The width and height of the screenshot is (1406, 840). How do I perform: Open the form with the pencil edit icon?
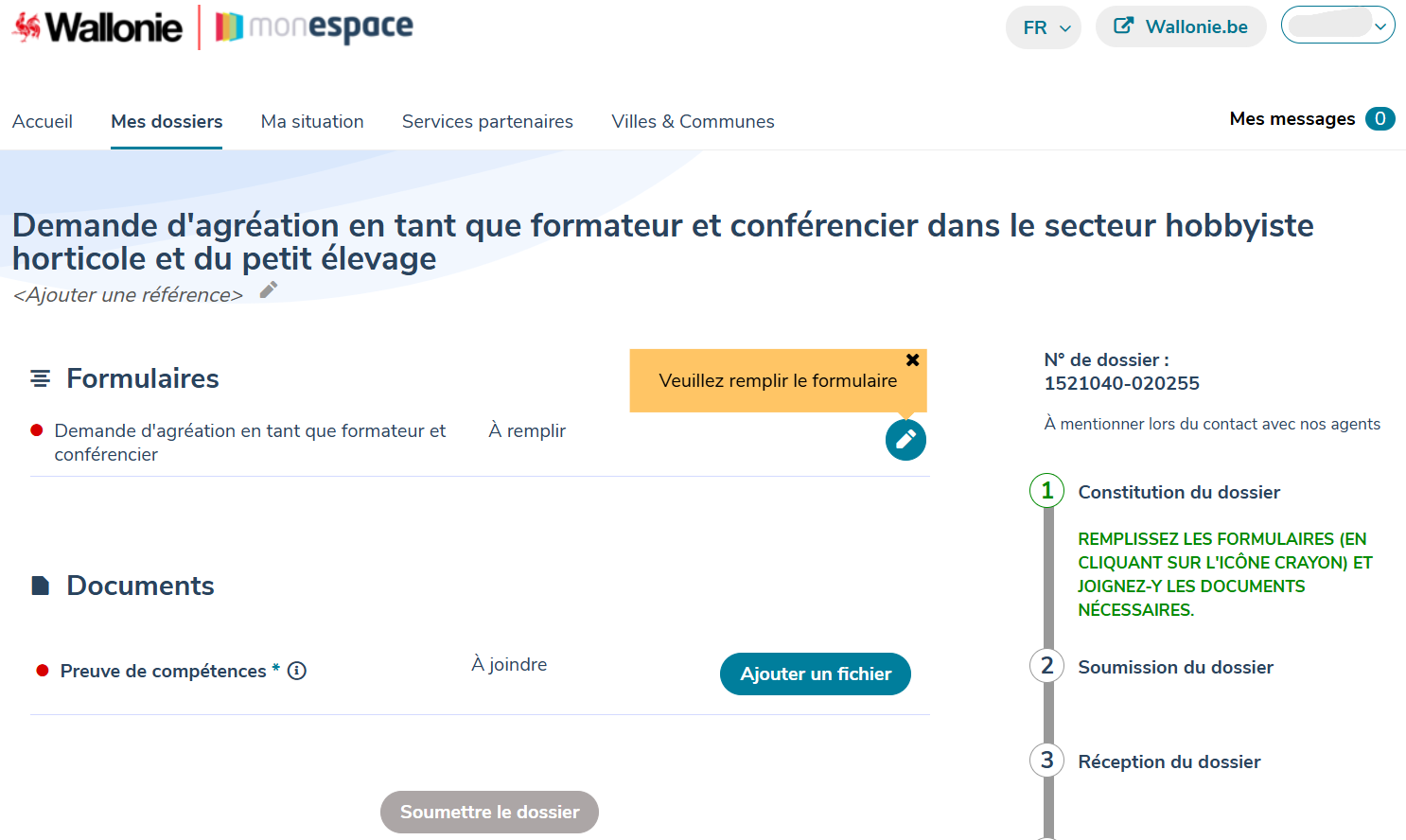click(x=905, y=439)
